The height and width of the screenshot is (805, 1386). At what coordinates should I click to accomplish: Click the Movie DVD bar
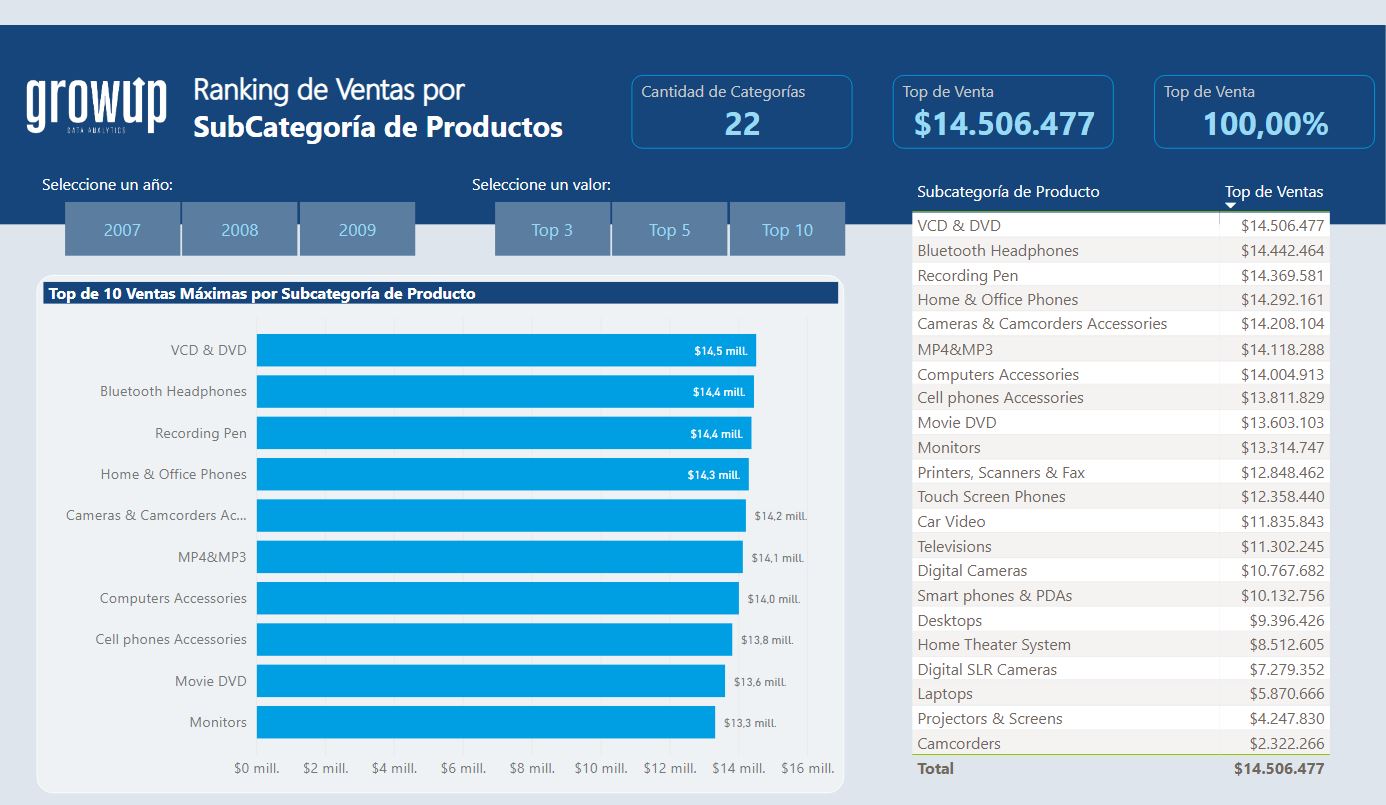point(491,681)
